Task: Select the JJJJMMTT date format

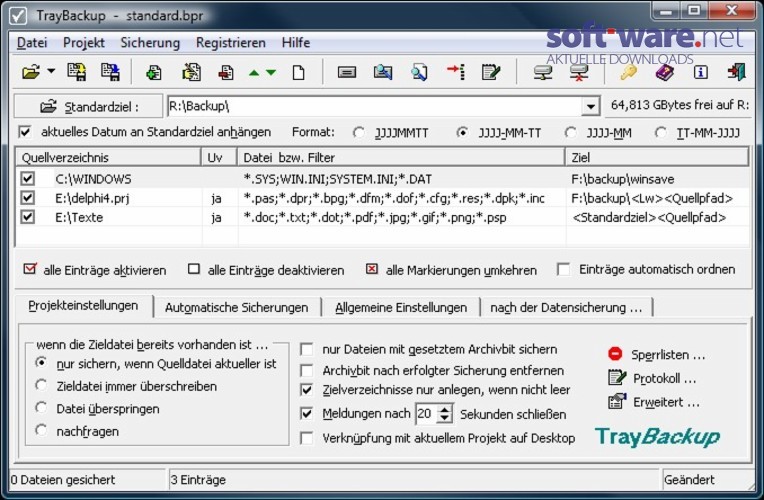Action: tap(359, 133)
